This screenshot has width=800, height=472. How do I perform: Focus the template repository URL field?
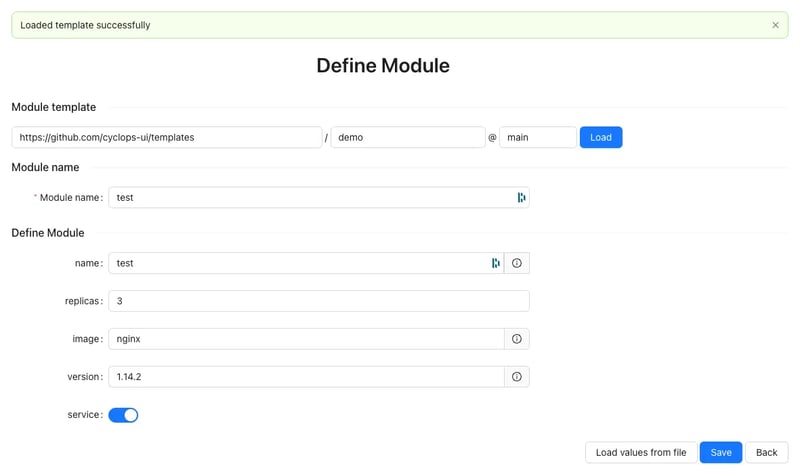click(x=166, y=137)
